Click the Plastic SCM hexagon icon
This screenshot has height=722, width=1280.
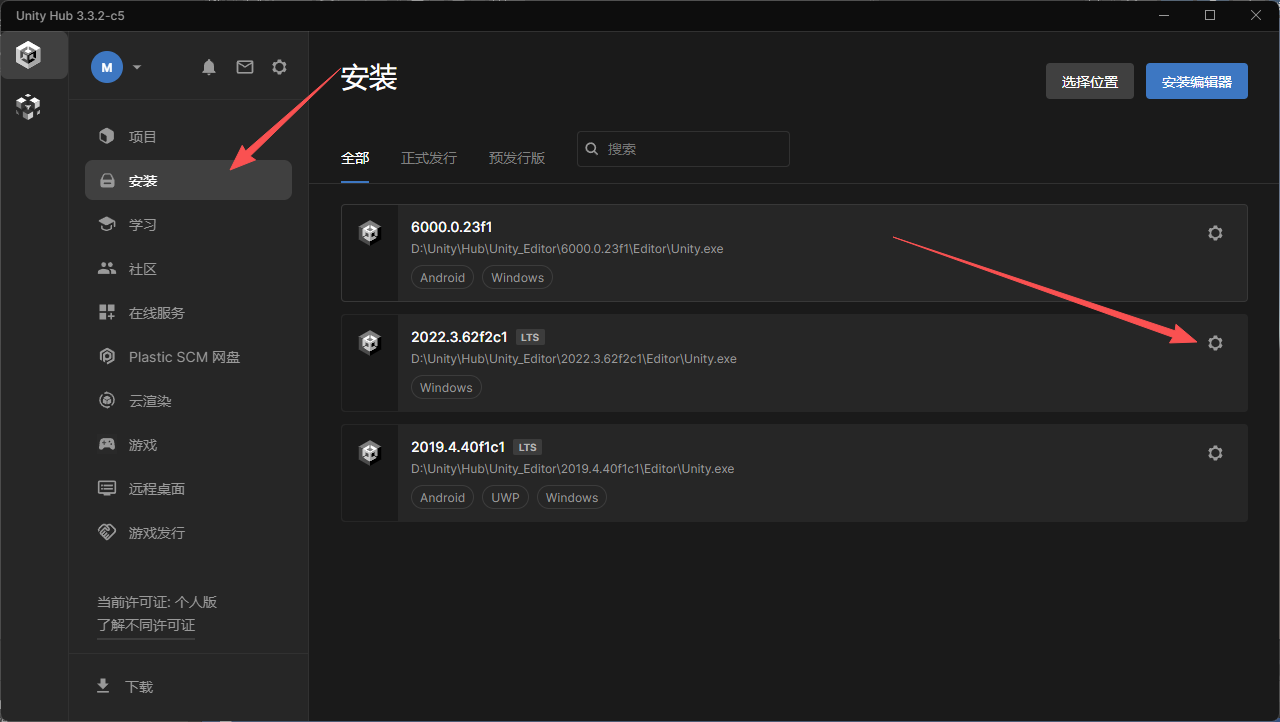(107, 356)
